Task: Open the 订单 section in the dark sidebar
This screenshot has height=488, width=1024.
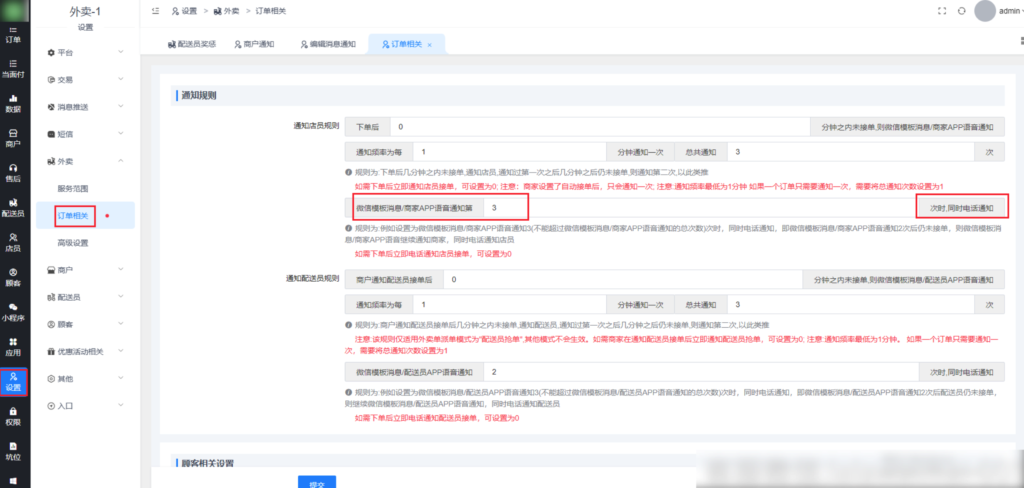Action: [13, 35]
